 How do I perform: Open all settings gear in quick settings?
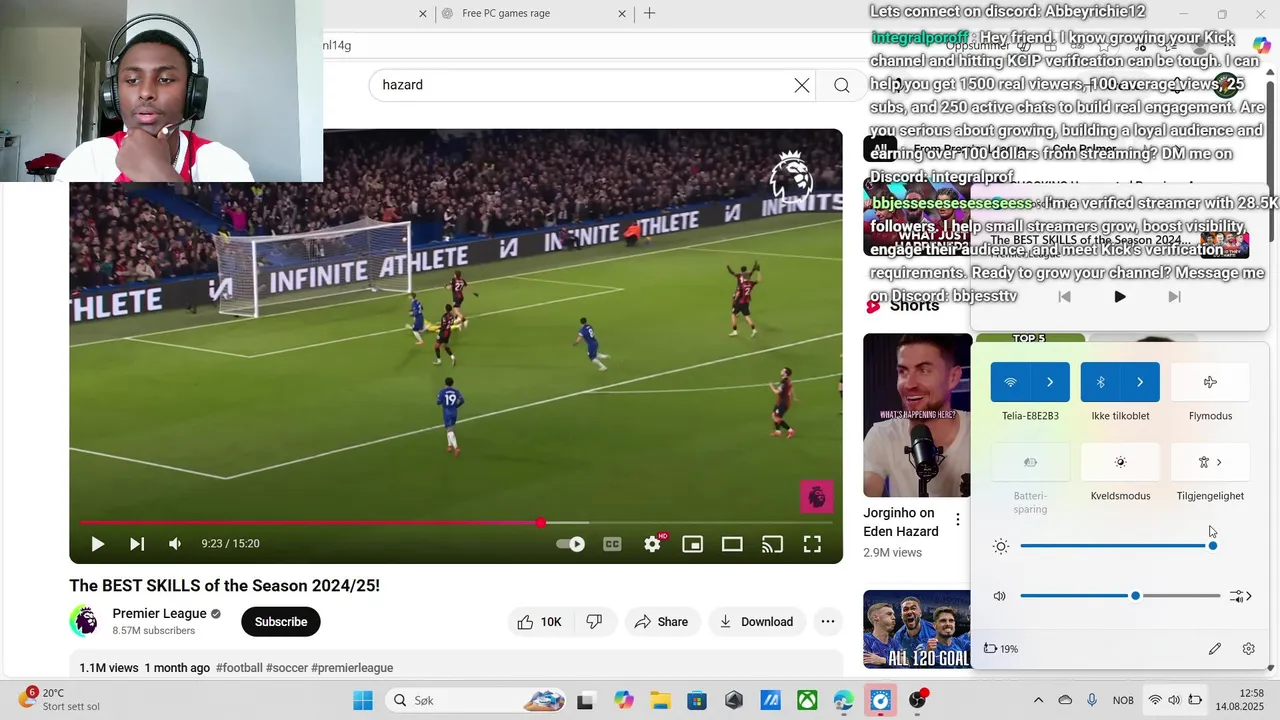1249,649
